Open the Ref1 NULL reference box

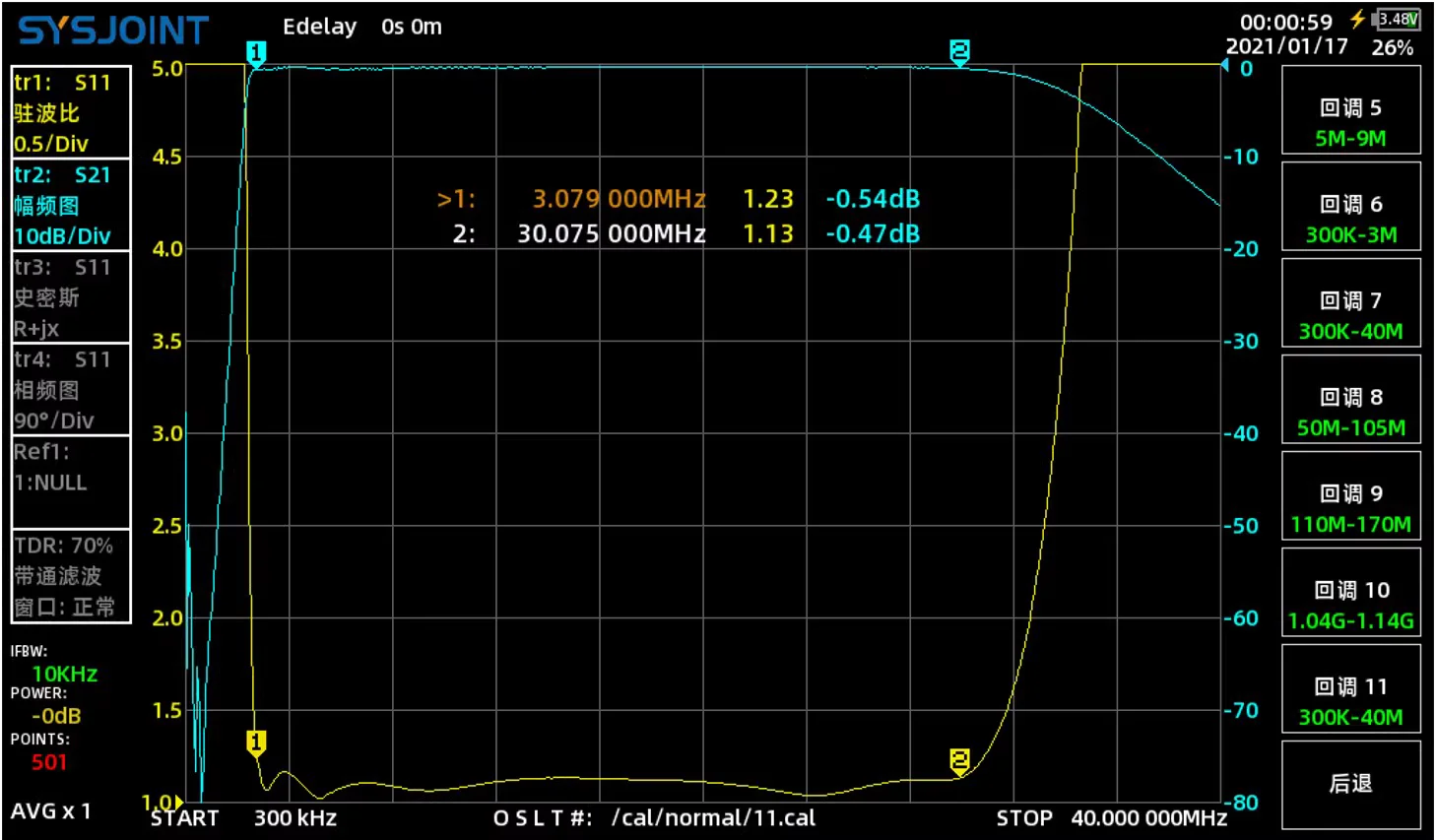(x=71, y=482)
